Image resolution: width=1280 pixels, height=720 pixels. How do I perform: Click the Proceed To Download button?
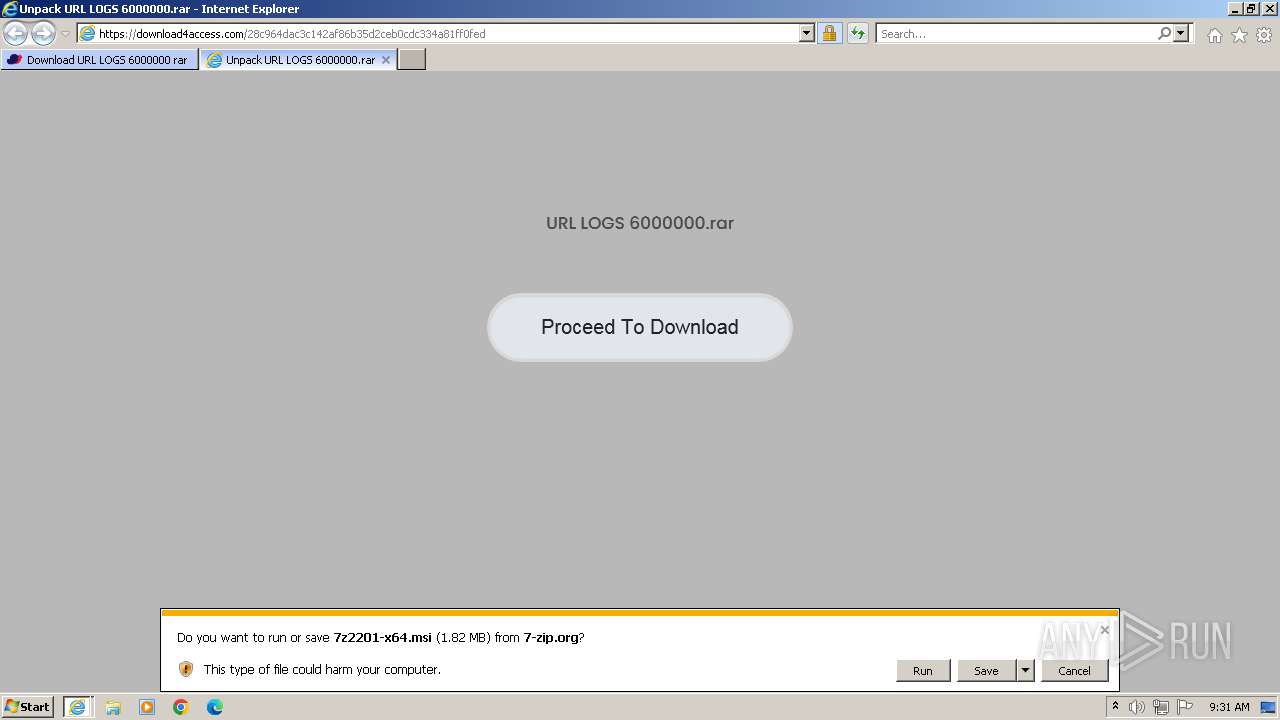(x=640, y=327)
